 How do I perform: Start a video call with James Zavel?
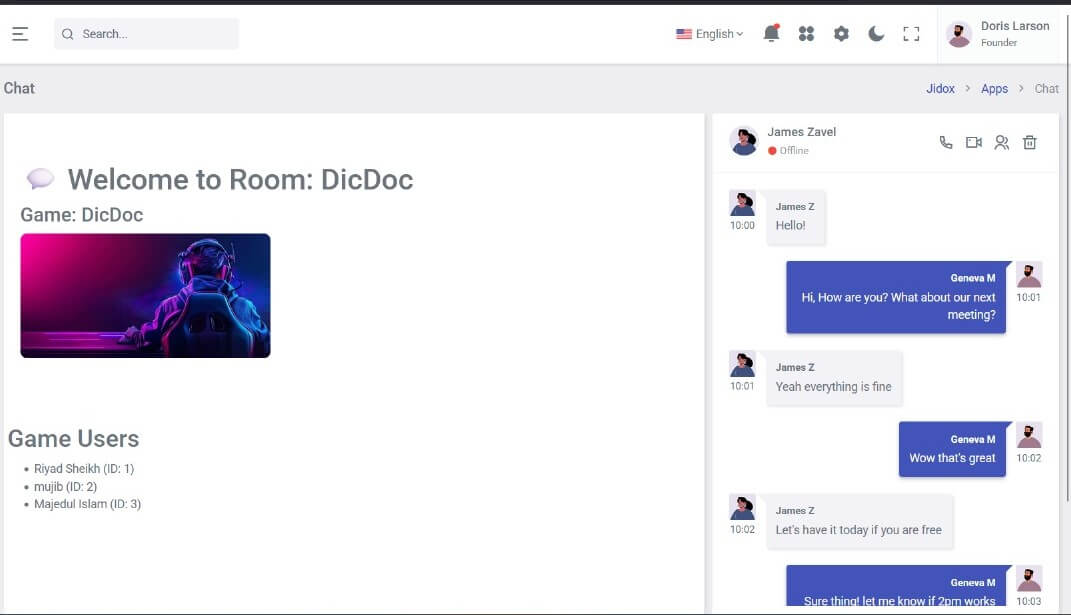pyautogui.click(x=973, y=143)
